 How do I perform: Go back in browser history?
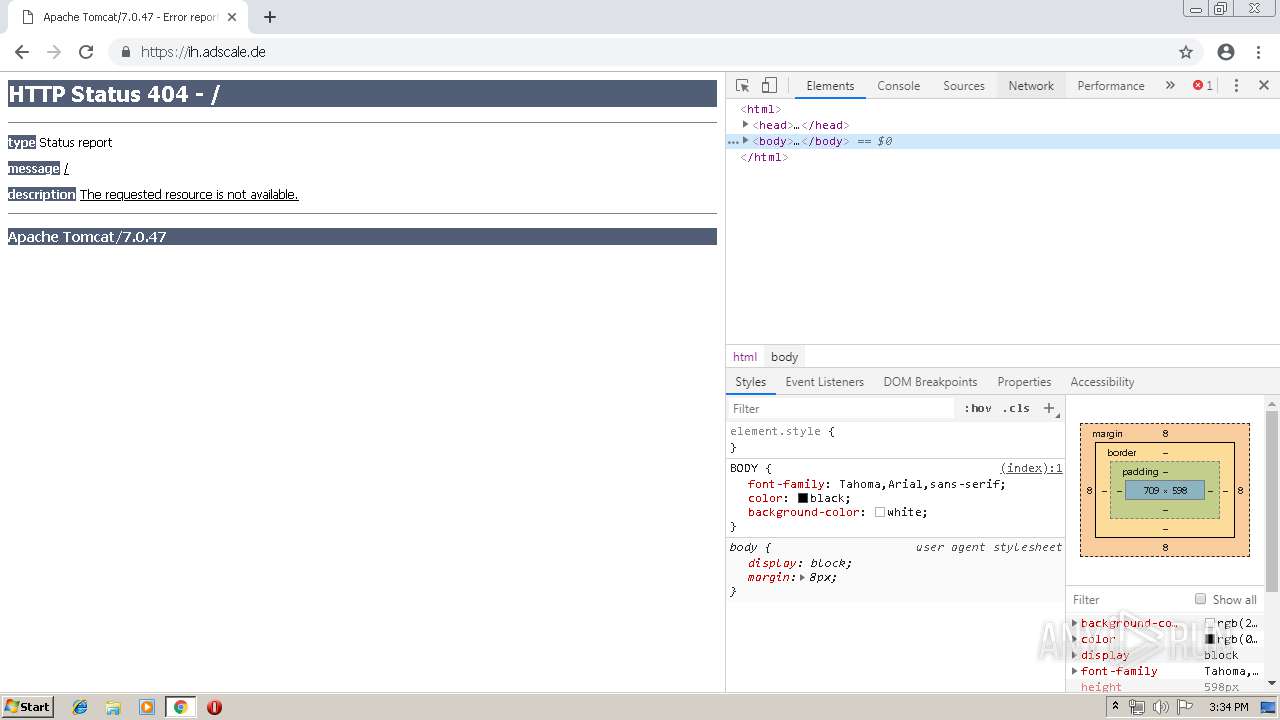click(22, 52)
